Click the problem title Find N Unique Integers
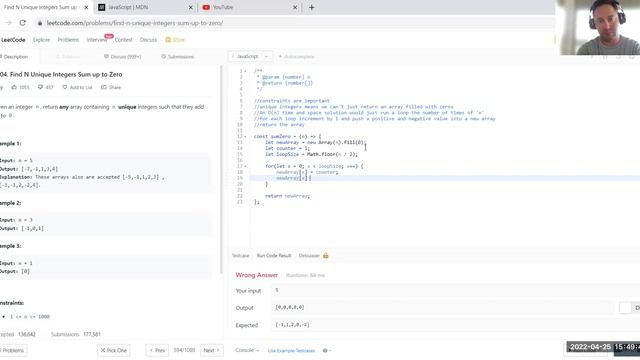 tap(61, 74)
